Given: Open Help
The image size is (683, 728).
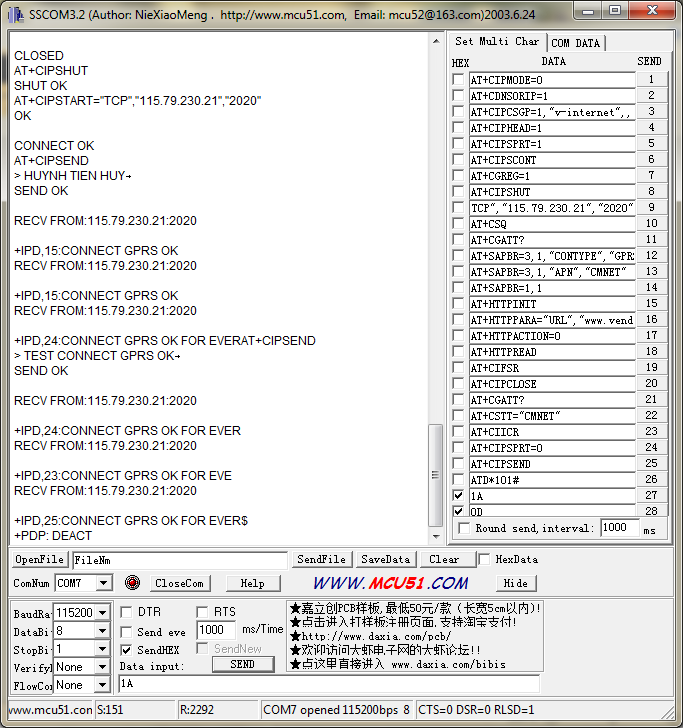Looking at the screenshot, I should [x=253, y=583].
